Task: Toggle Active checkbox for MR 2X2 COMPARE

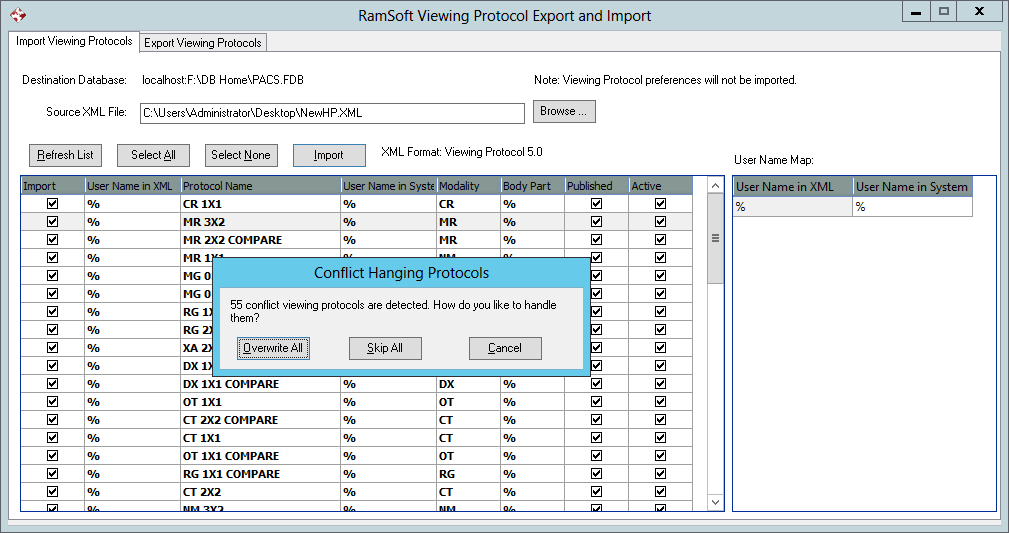Action: [660, 239]
